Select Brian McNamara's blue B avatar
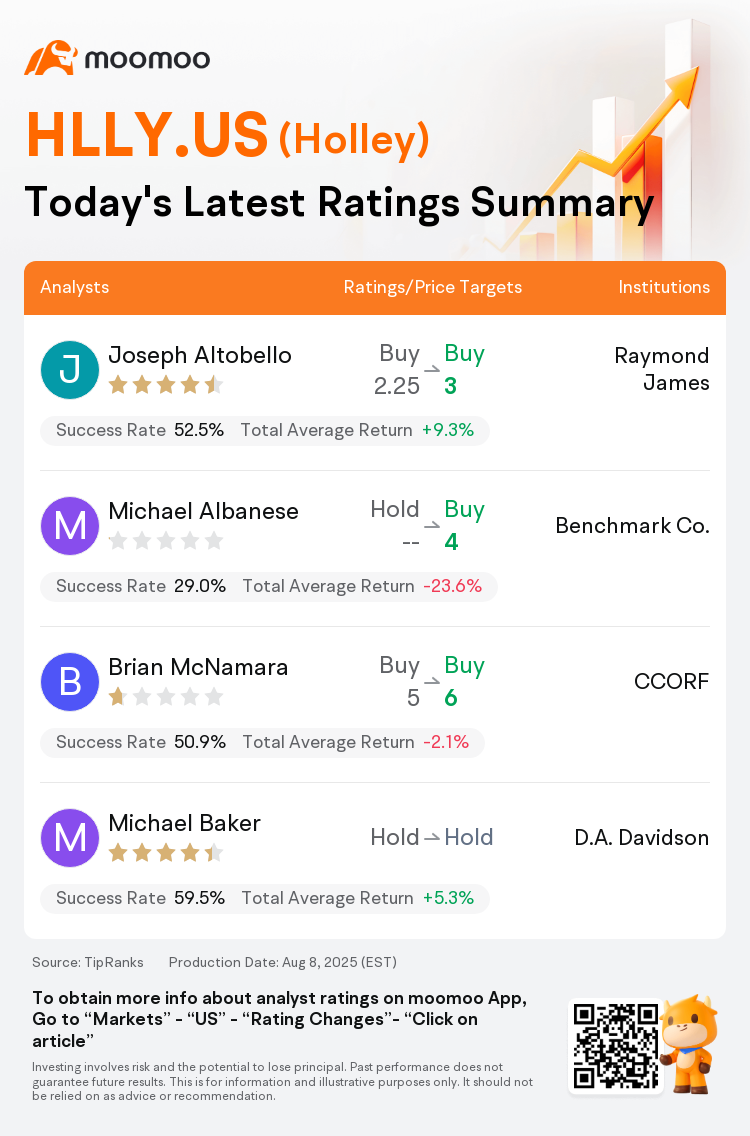This screenshot has width=750, height=1136. pyautogui.click(x=70, y=682)
